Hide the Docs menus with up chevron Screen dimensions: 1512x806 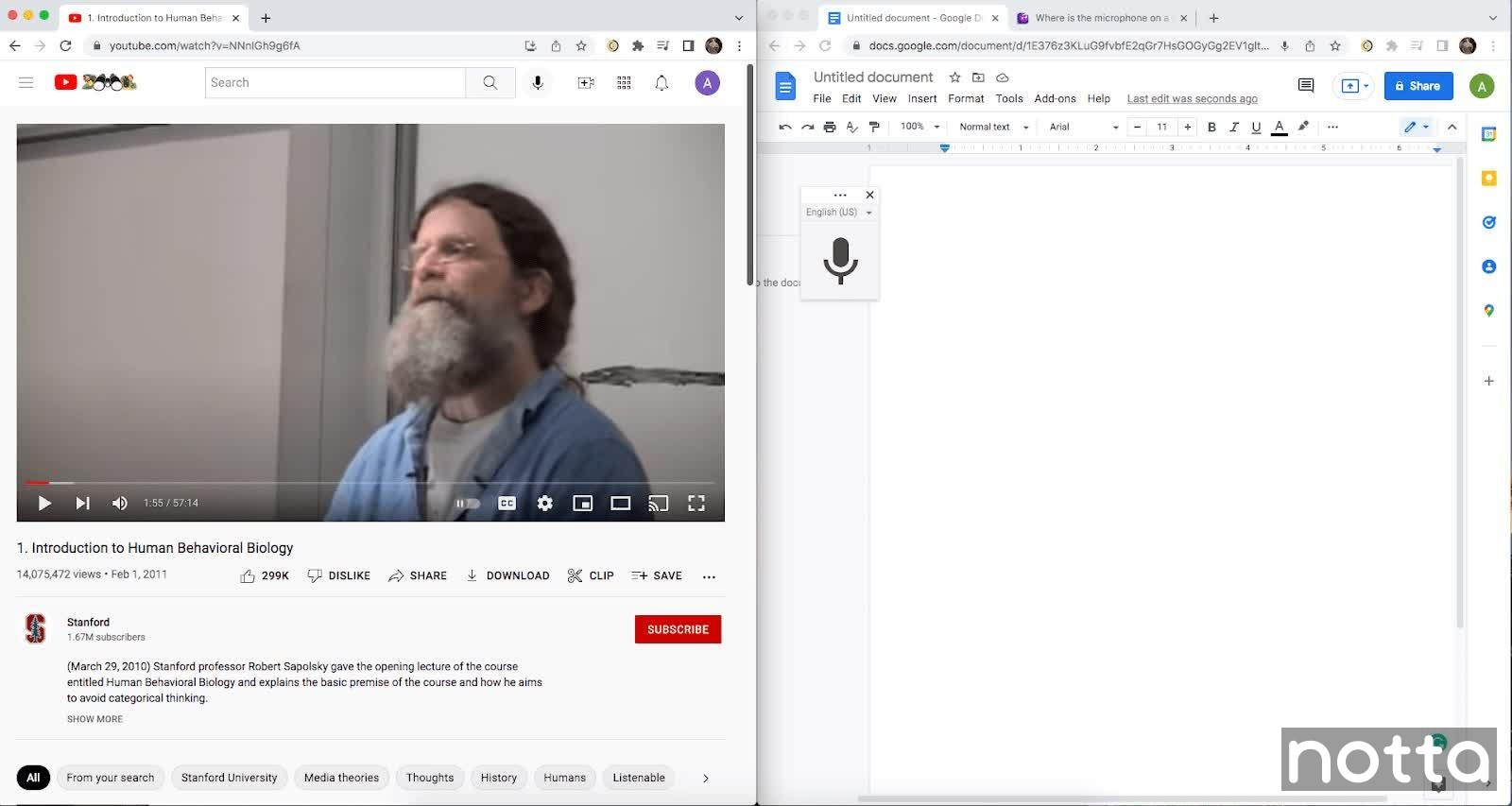point(1452,127)
